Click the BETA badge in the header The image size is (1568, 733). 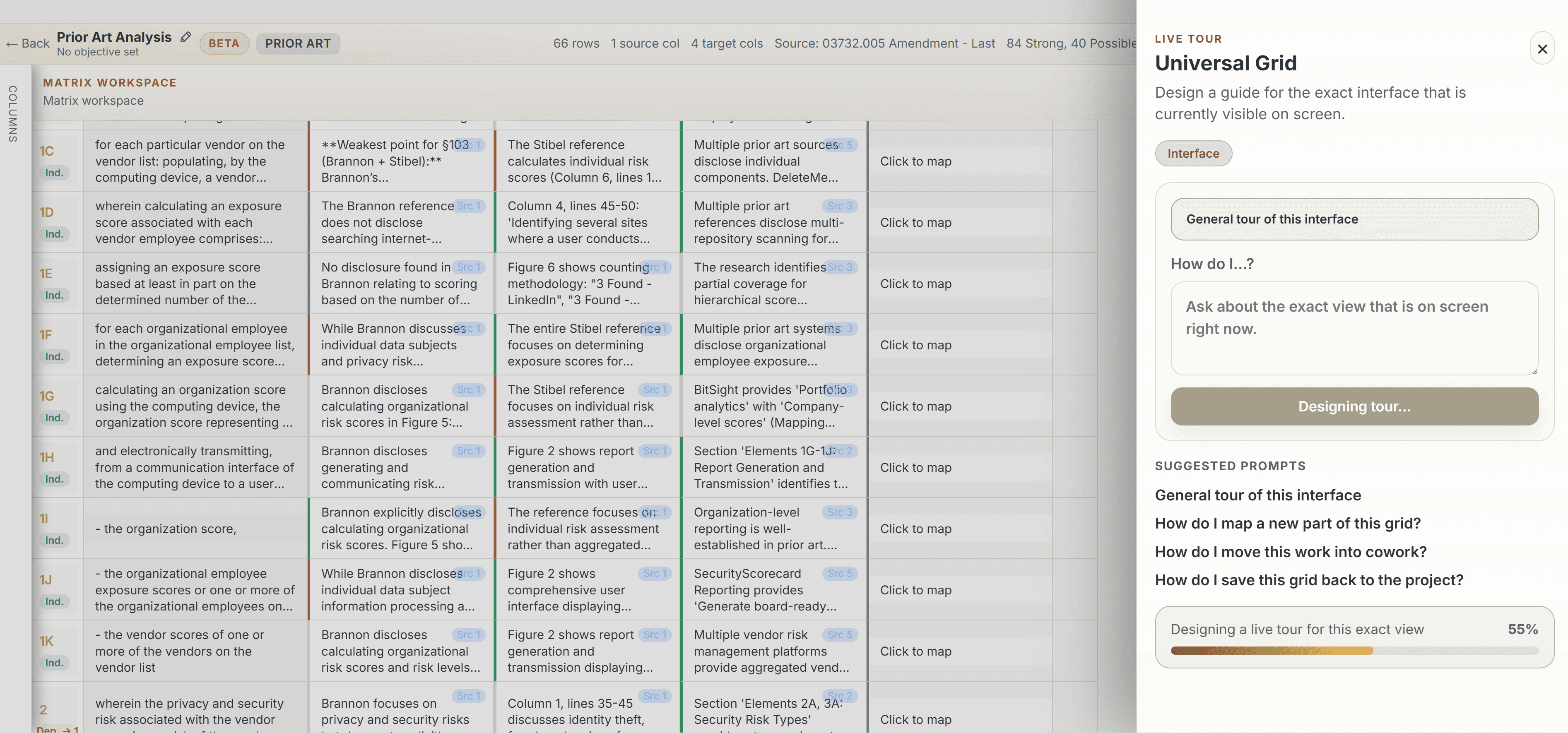click(x=224, y=43)
